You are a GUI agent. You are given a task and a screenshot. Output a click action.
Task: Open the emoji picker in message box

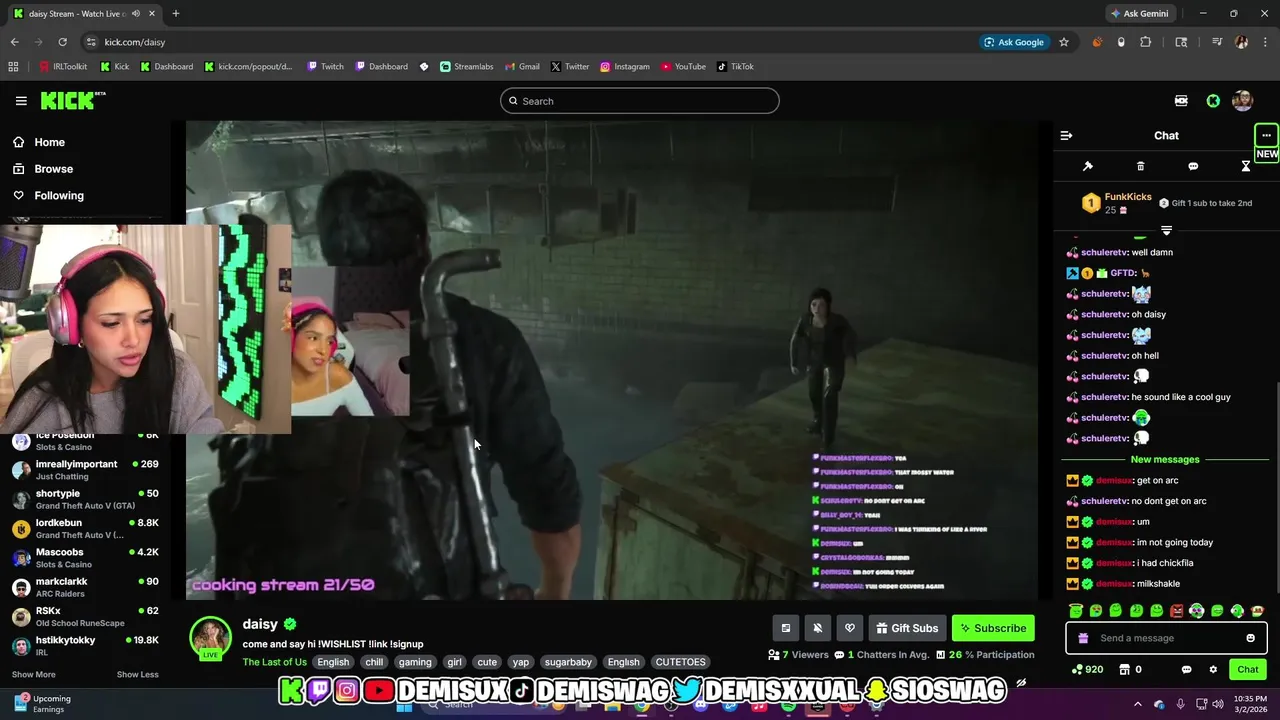point(1250,638)
